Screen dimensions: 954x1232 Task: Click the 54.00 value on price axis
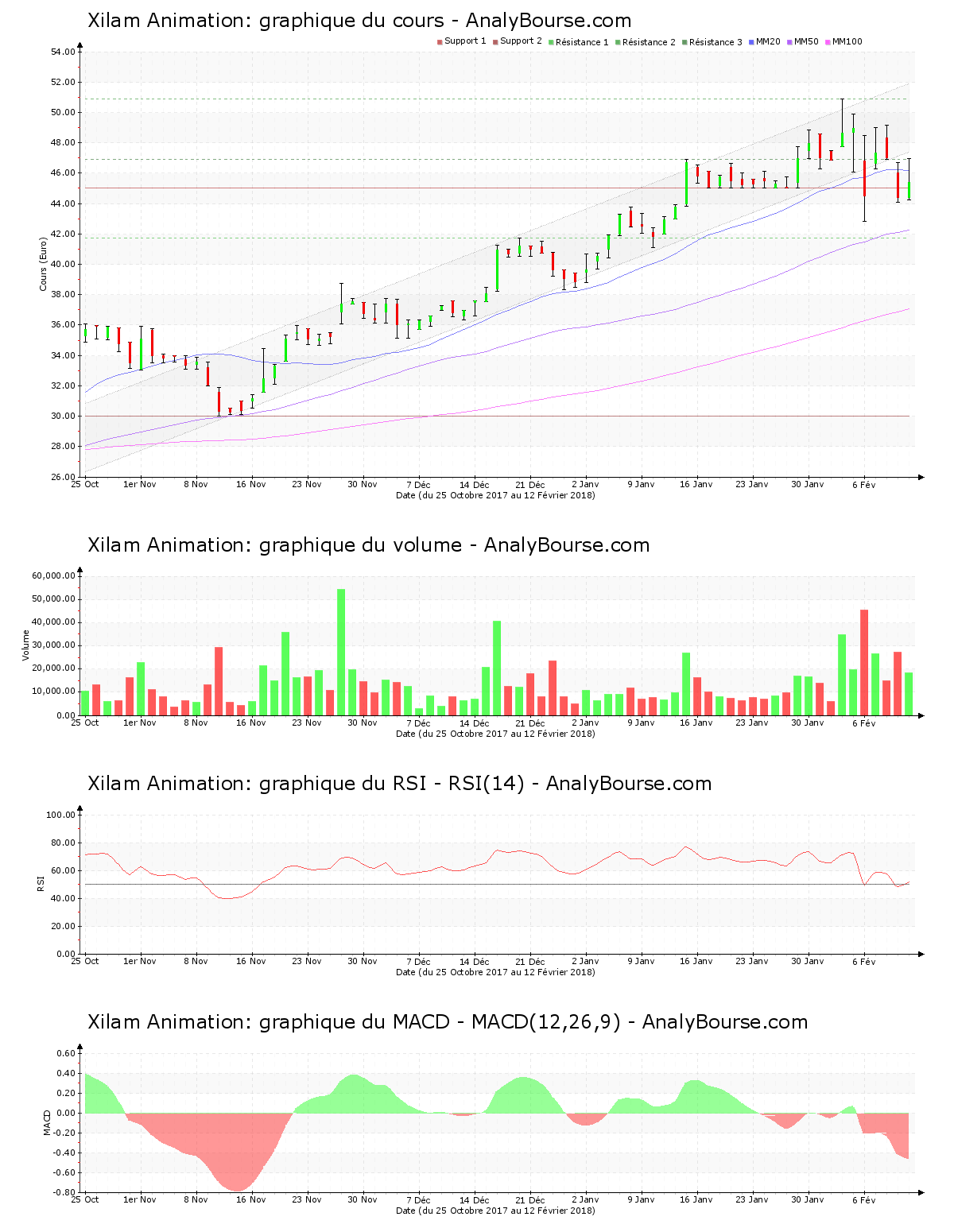(x=64, y=52)
